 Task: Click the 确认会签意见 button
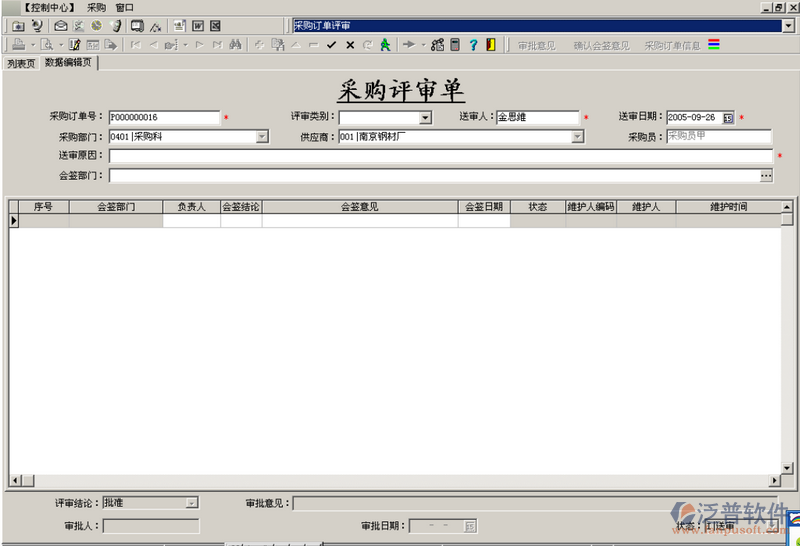click(601, 45)
